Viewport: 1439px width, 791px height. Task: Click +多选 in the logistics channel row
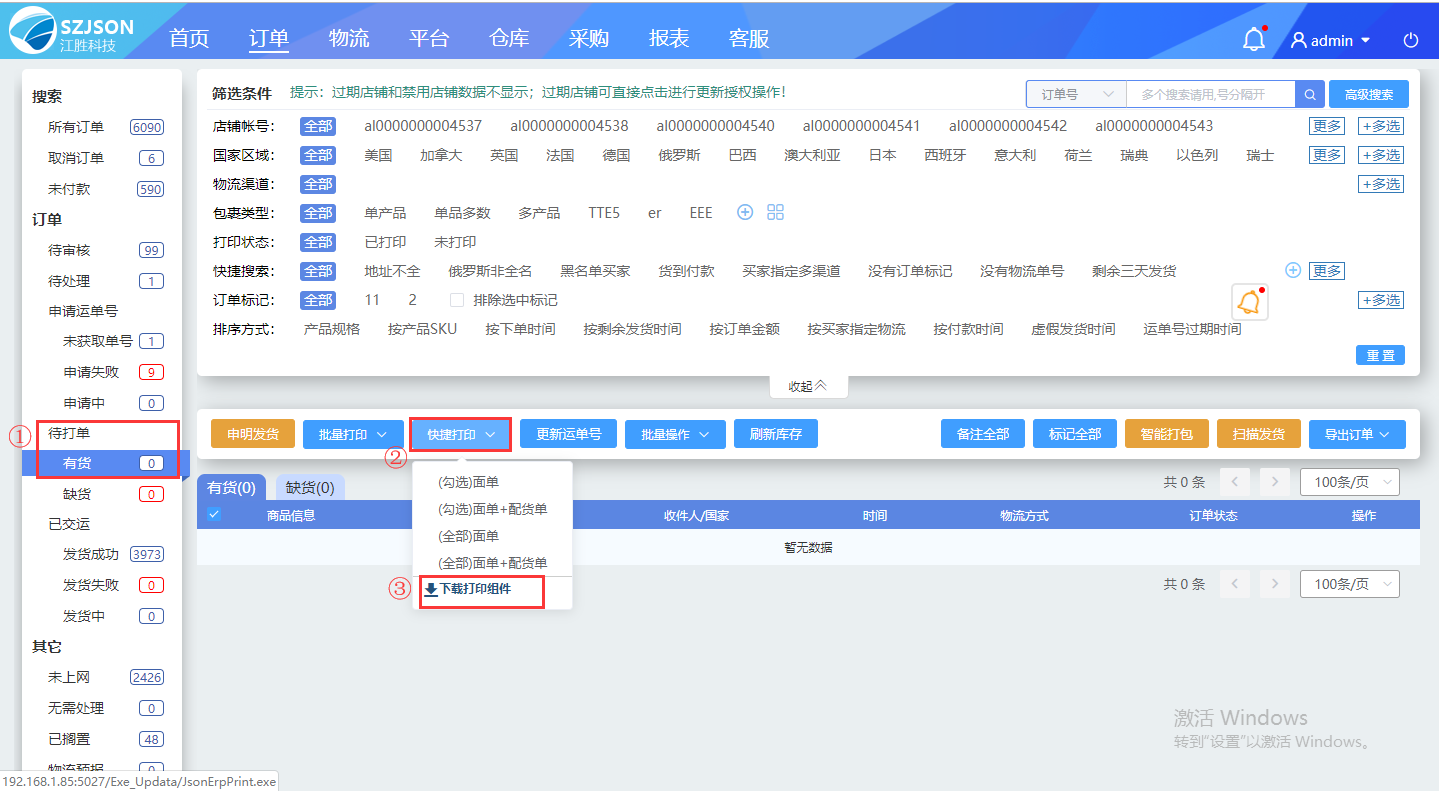pyautogui.click(x=1380, y=184)
